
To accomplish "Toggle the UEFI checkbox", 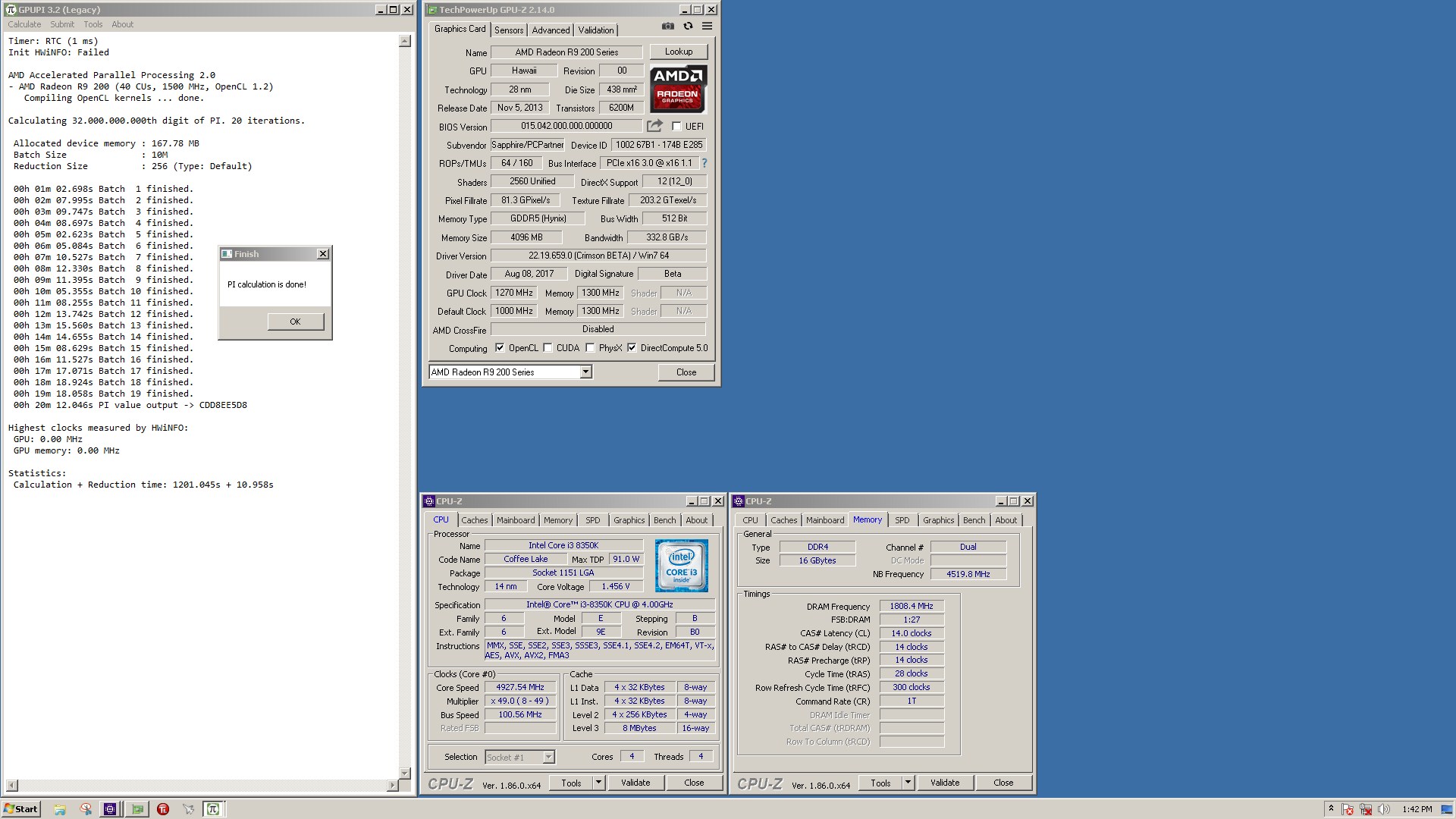I will (x=676, y=127).
